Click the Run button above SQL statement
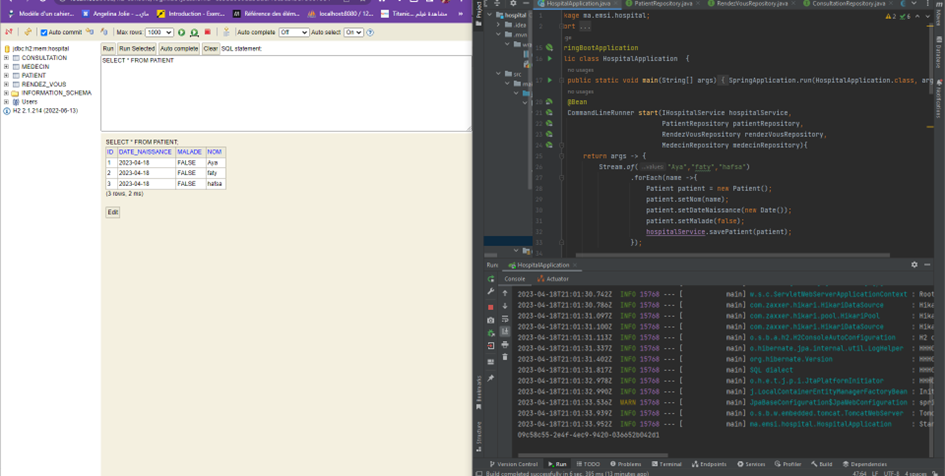945x476 pixels. [108, 48]
